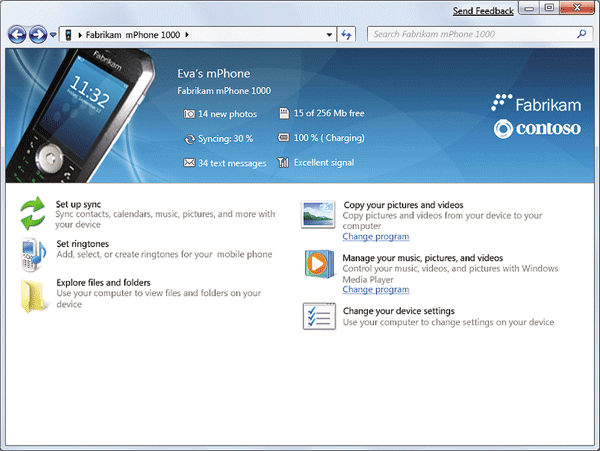Click the Set ringtones phone icon
Viewport: 600px width, 451px height.
[34, 254]
